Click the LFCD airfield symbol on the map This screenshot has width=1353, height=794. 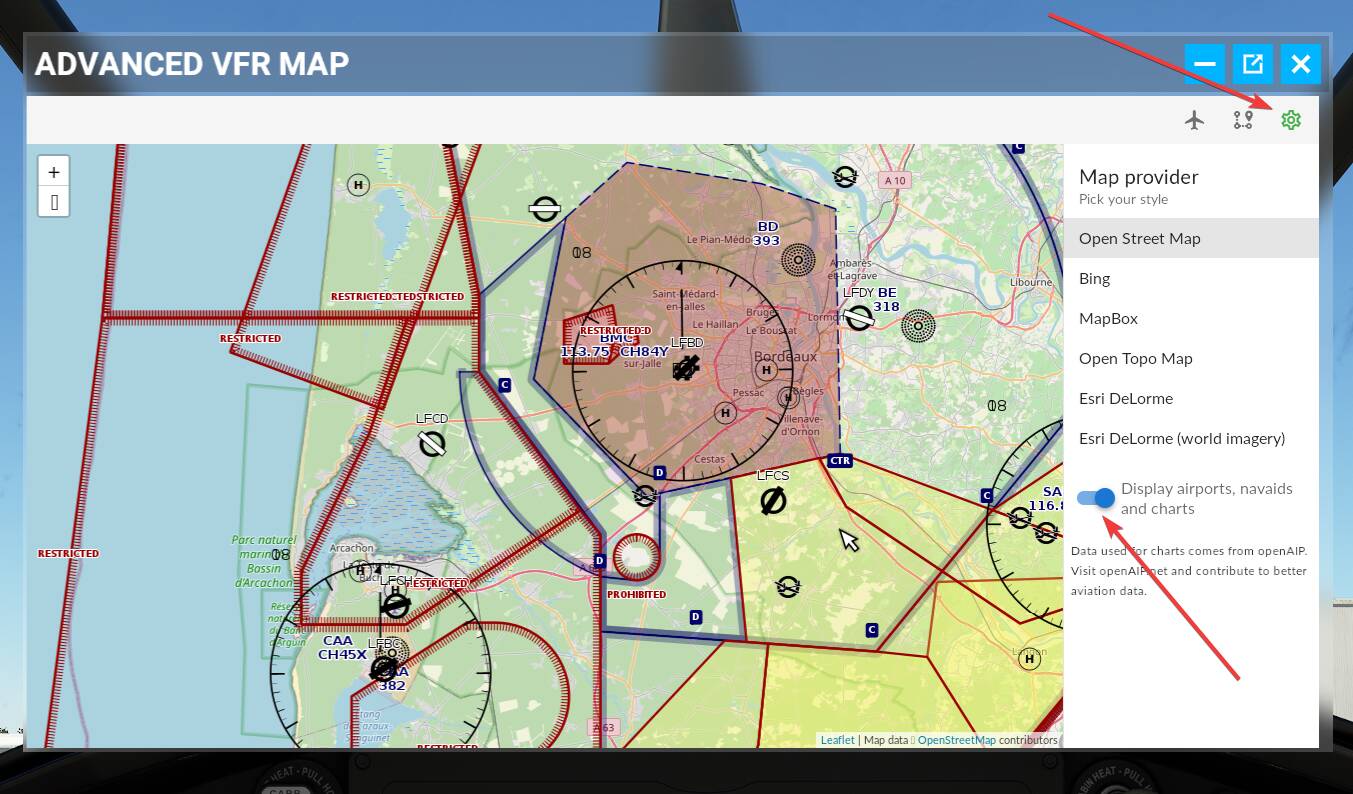pyautogui.click(x=430, y=443)
